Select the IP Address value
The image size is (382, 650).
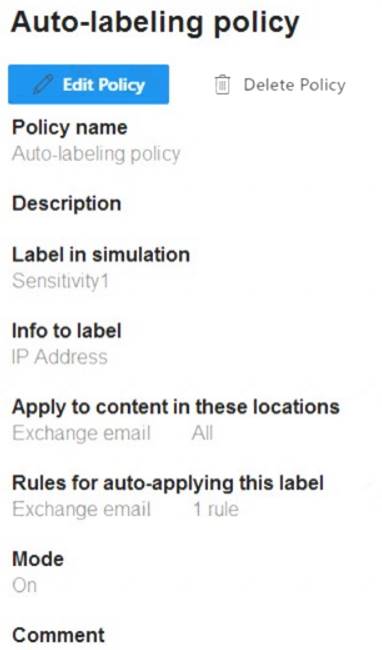pyautogui.click(x=60, y=357)
